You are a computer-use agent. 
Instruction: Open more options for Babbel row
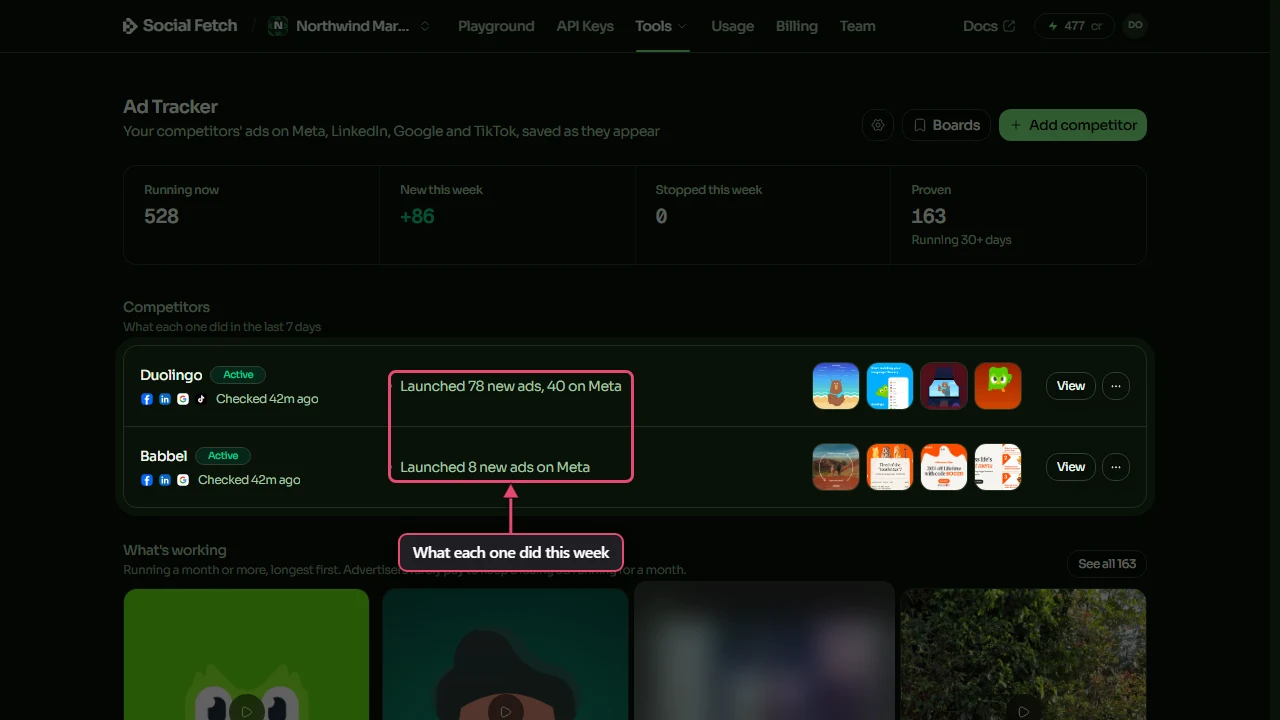(1116, 467)
